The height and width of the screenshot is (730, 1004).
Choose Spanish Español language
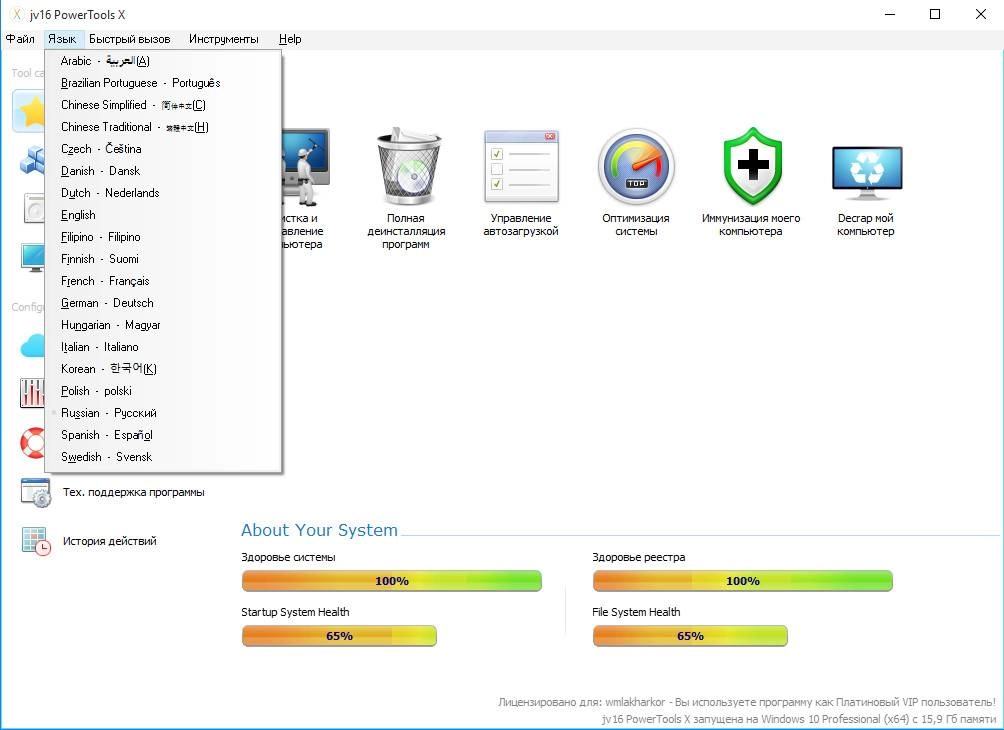(x=163, y=435)
